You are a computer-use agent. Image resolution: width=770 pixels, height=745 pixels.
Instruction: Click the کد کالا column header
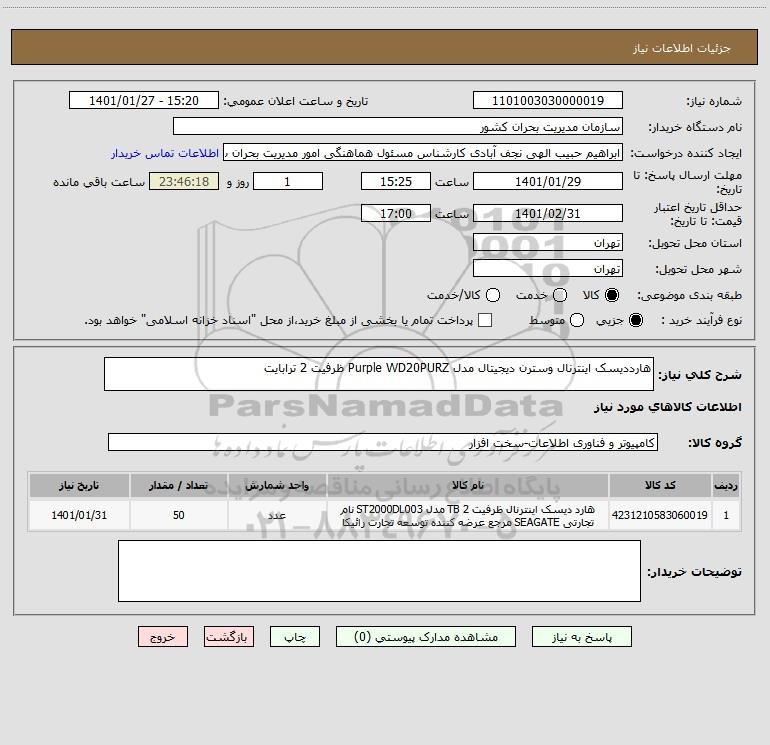[660, 485]
